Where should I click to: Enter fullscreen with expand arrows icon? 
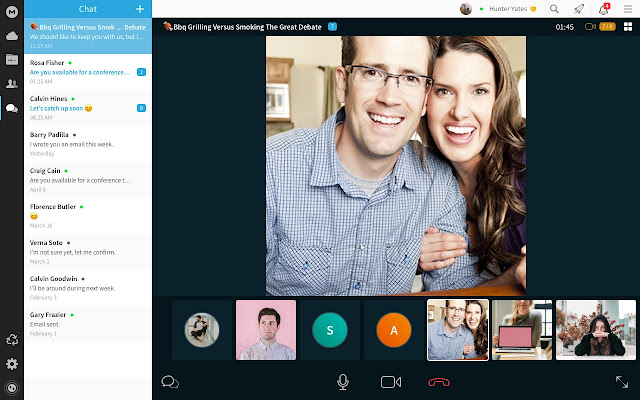click(x=622, y=382)
